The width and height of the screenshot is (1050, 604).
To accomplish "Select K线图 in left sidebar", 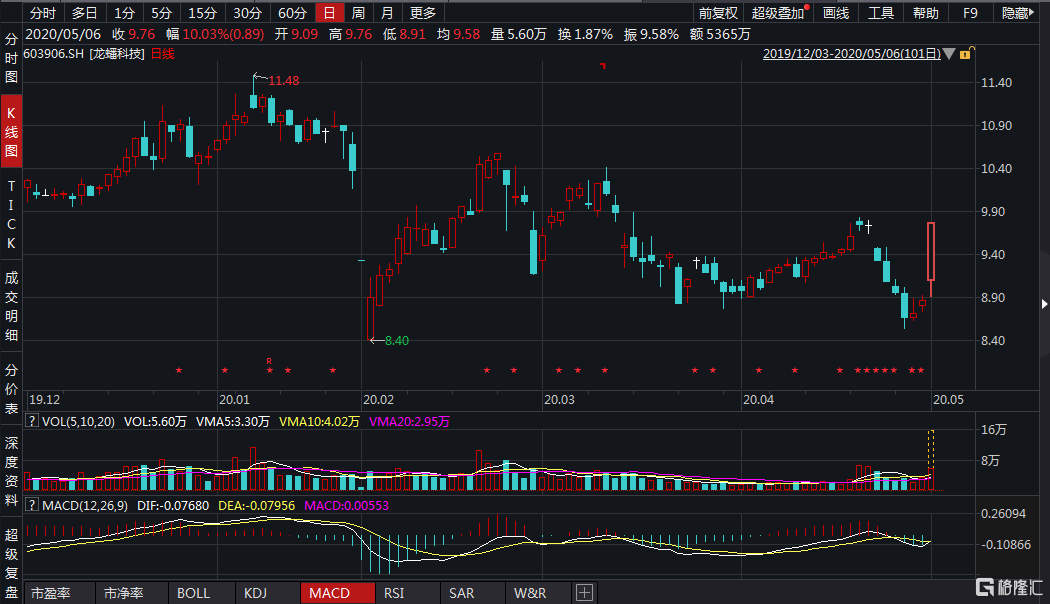I will (x=11, y=131).
